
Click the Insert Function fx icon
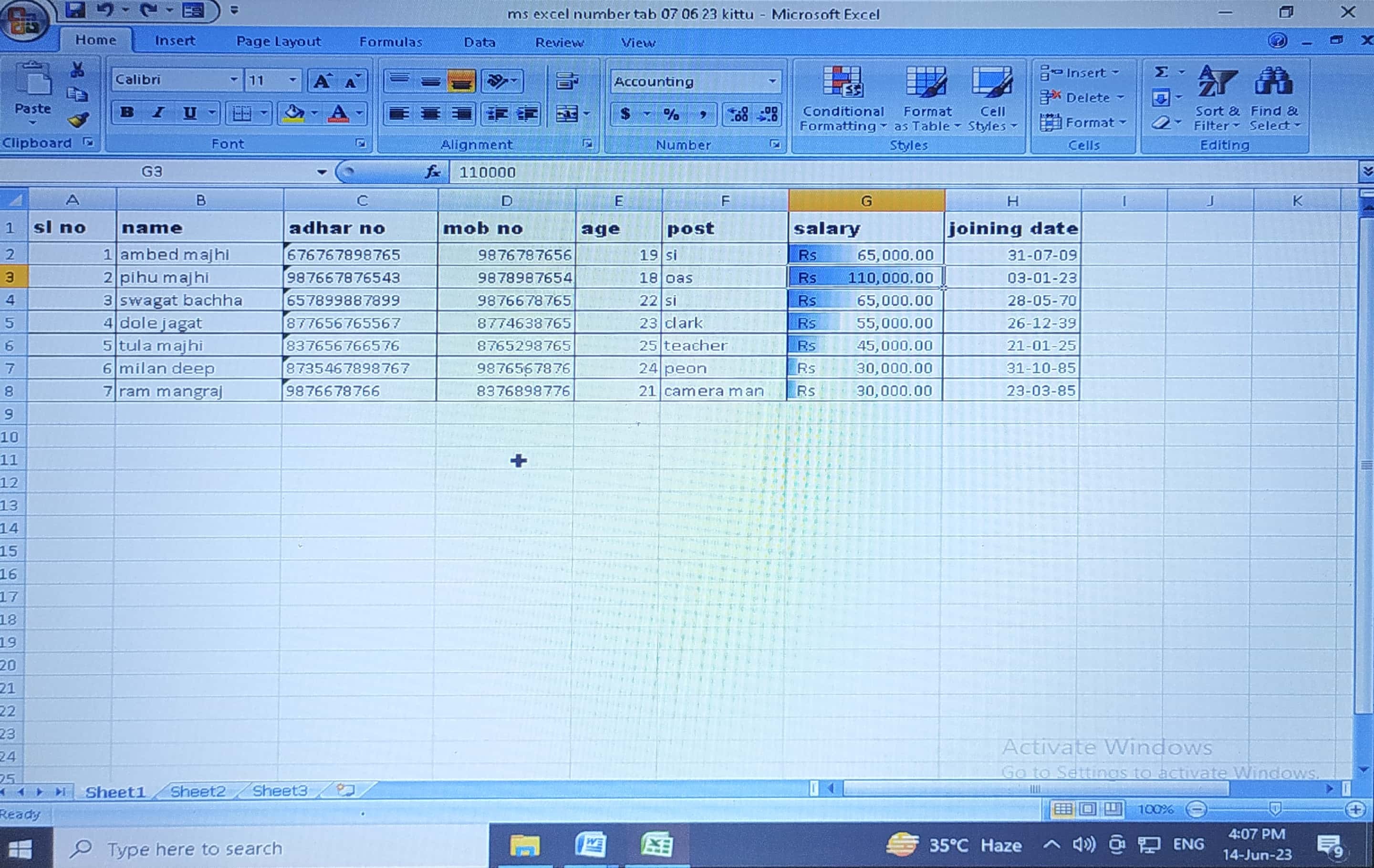[x=433, y=172]
